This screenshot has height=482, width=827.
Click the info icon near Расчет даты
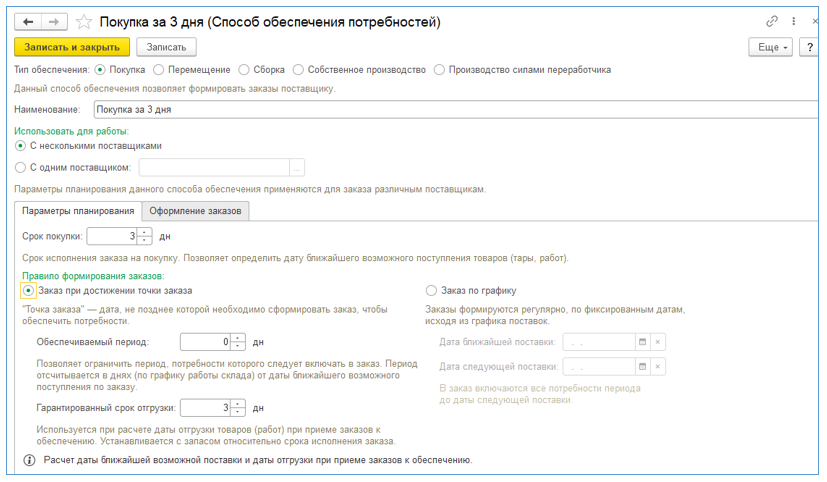(29, 460)
